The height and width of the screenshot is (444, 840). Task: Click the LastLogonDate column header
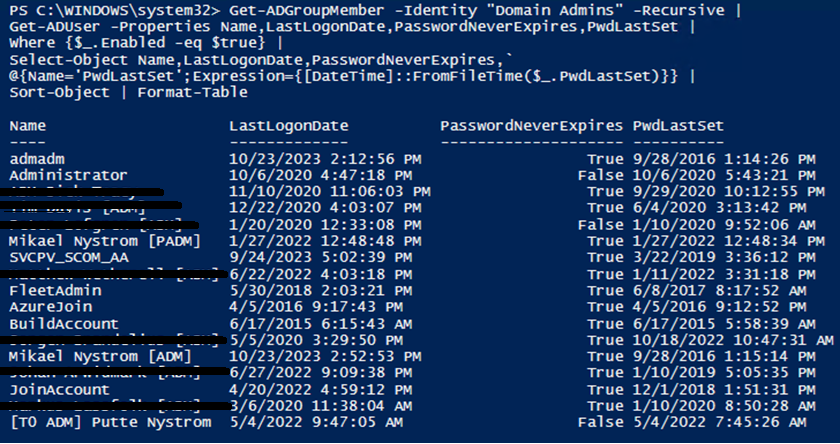tap(286, 125)
